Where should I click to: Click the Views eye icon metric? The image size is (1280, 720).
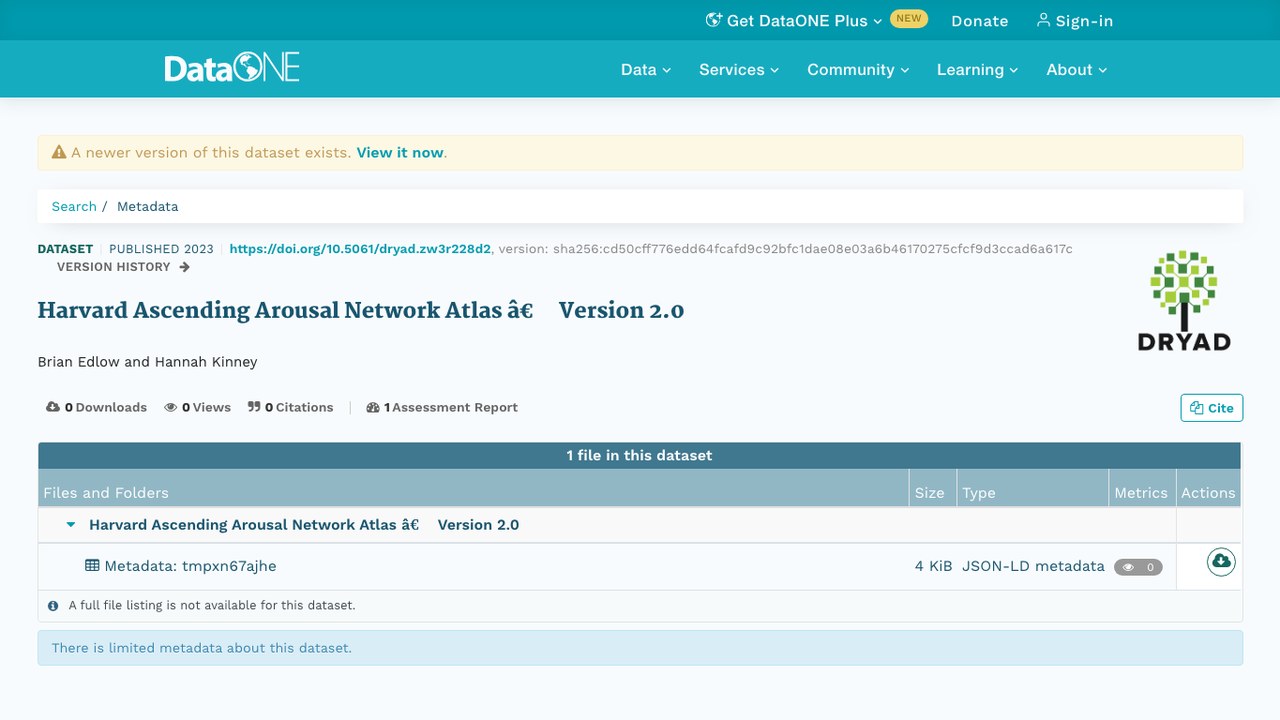pos(197,407)
